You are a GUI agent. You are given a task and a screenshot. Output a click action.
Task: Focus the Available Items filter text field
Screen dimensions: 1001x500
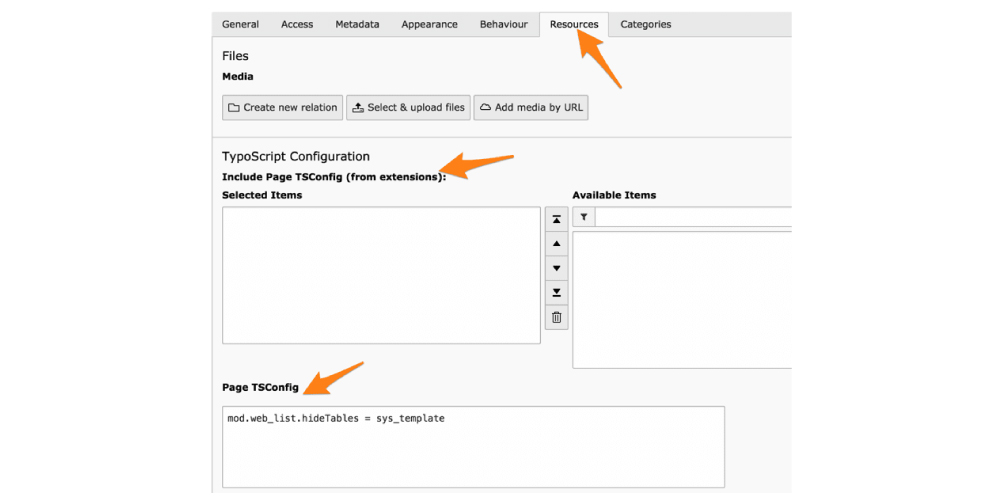(692, 217)
